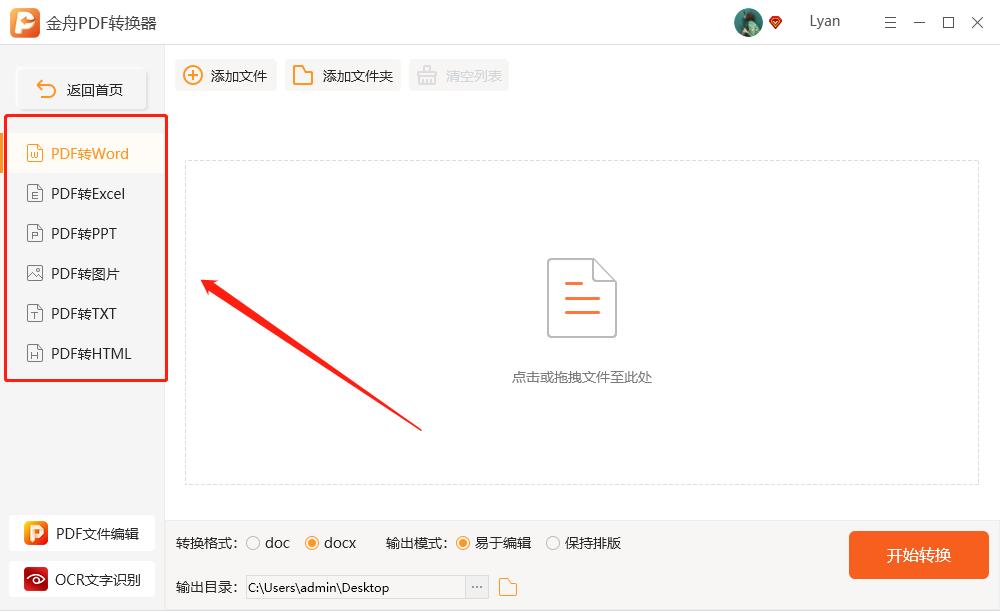Click the 开始转换 button
This screenshot has height=613, width=1000.
click(x=918, y=555)
